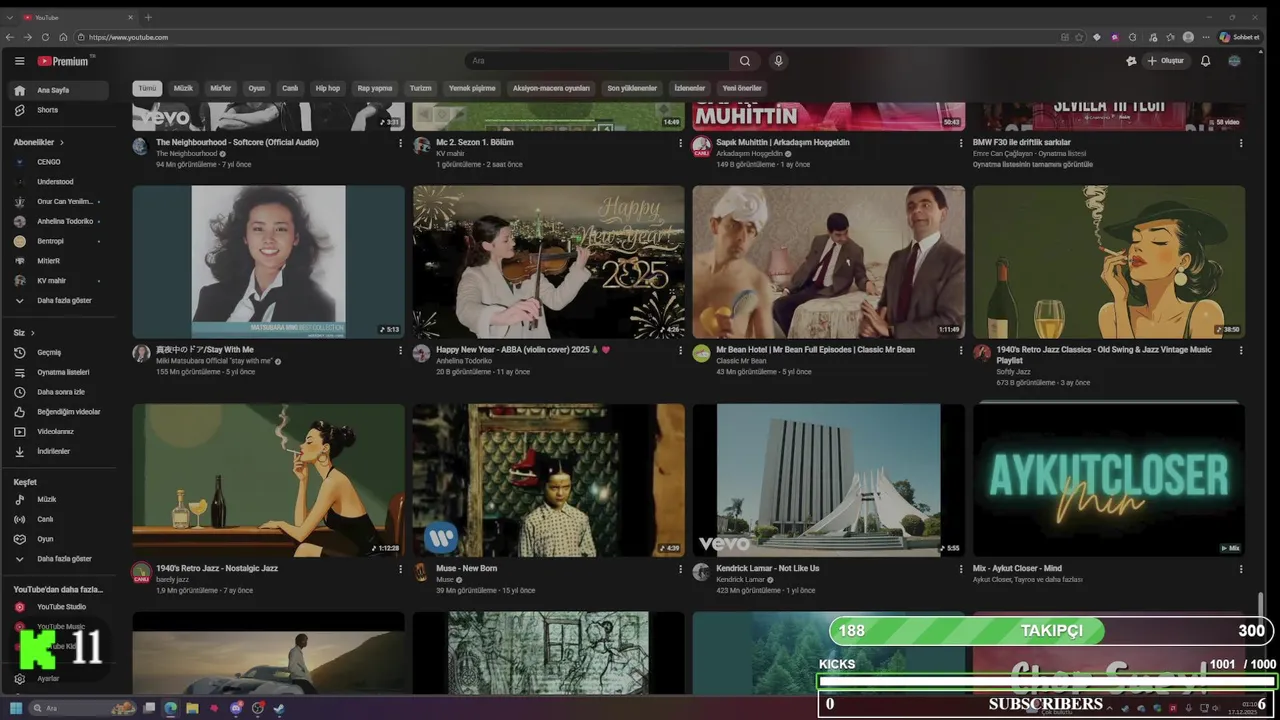Select the İzlenenler filter chip

click(x=689, y=88)
